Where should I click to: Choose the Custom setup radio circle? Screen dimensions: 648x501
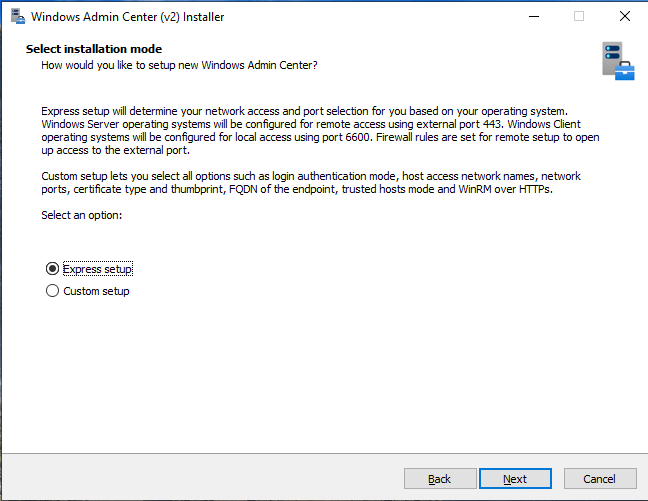coord(52,291)
